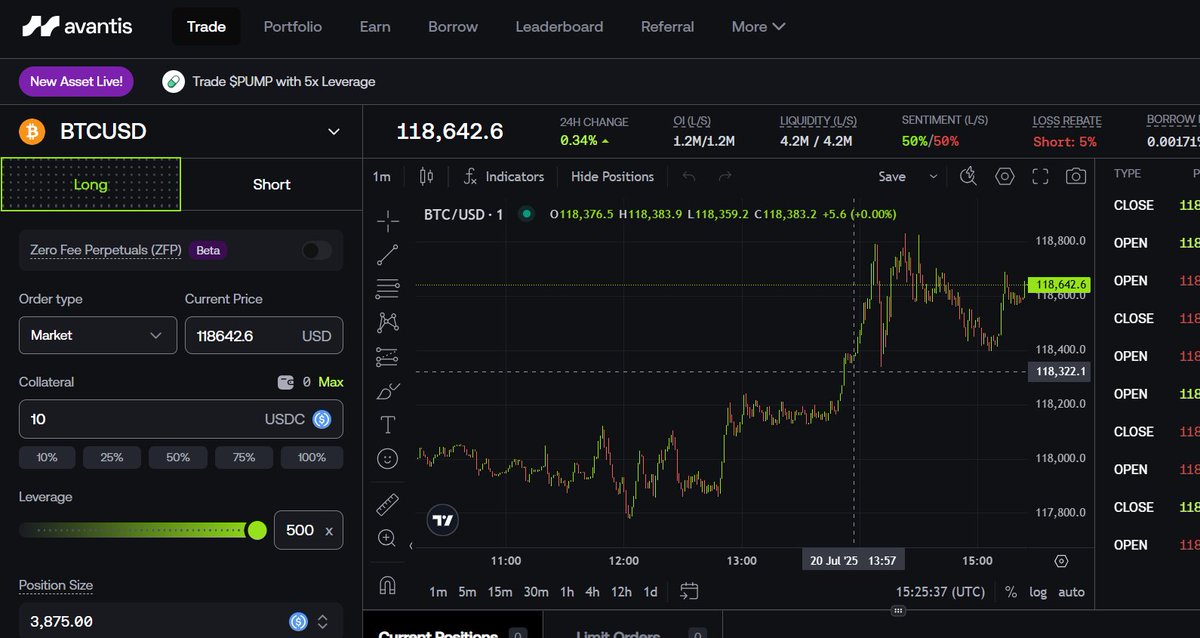This screenshot has width=1200, height=638.
Task: Click the Current Price input field
Action: click(x=264, y=335)
